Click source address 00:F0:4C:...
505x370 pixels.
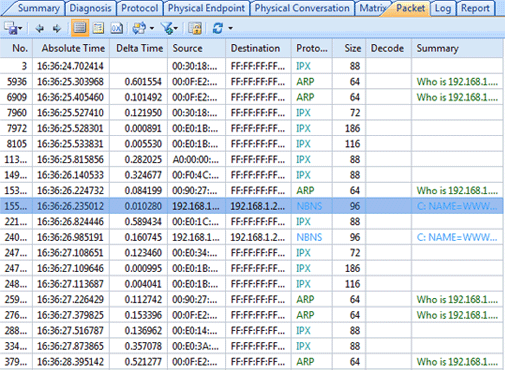click(195, 175)
